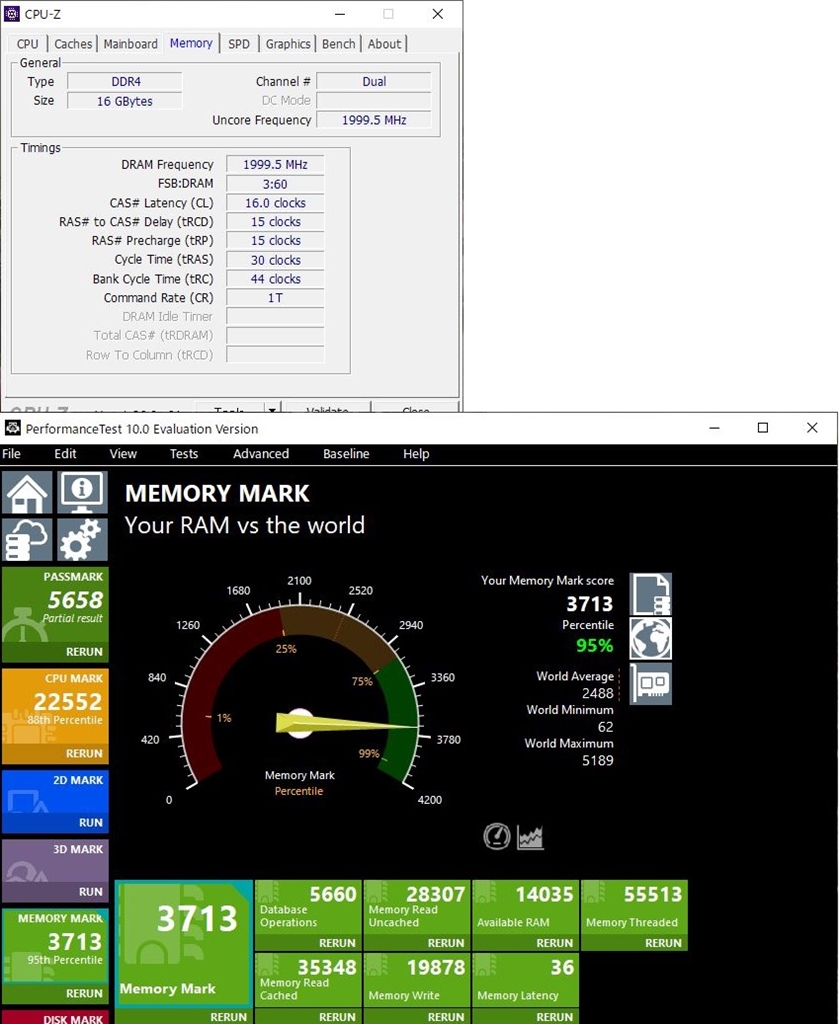Click the 95% percentile value
Screen dimensions: 839x1024
pos(594,646)
